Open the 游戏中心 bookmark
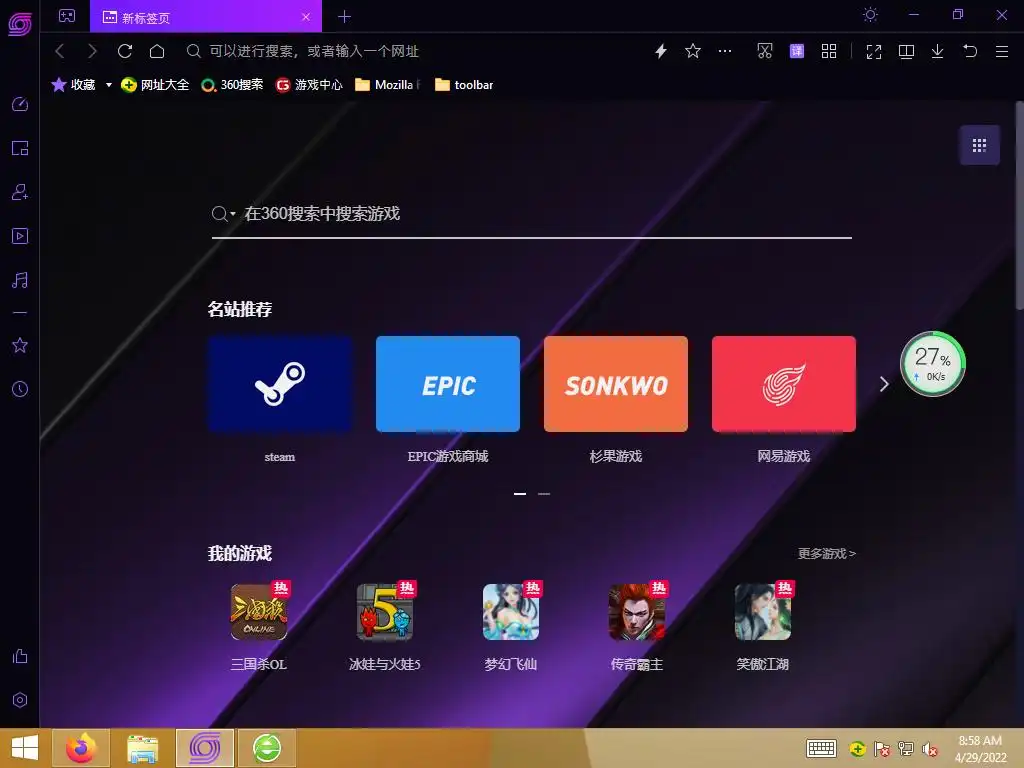 coord(309,85)
